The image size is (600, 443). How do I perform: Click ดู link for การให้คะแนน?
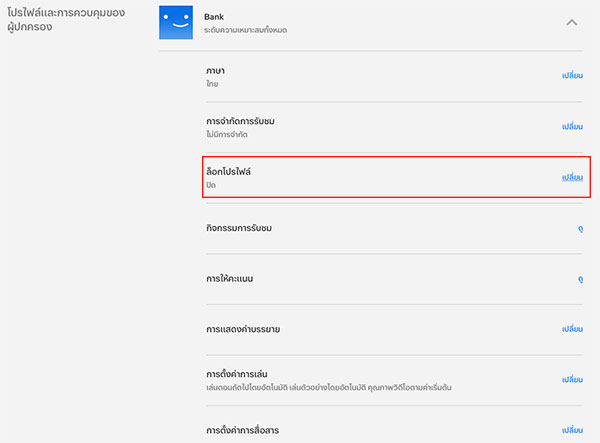[x=580, y=279]
